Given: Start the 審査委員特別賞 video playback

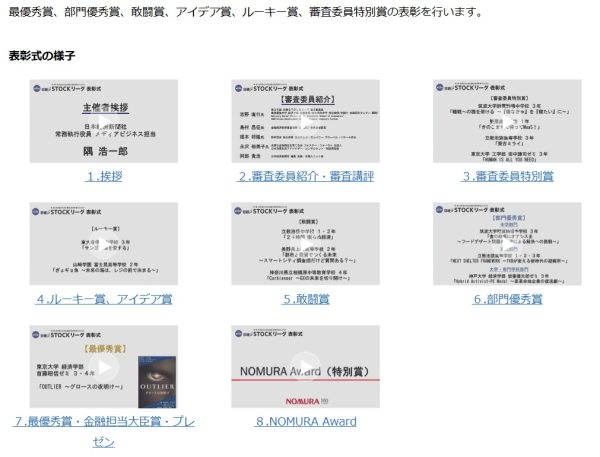Looking at the screenshot, I should (x=506, y=121).
